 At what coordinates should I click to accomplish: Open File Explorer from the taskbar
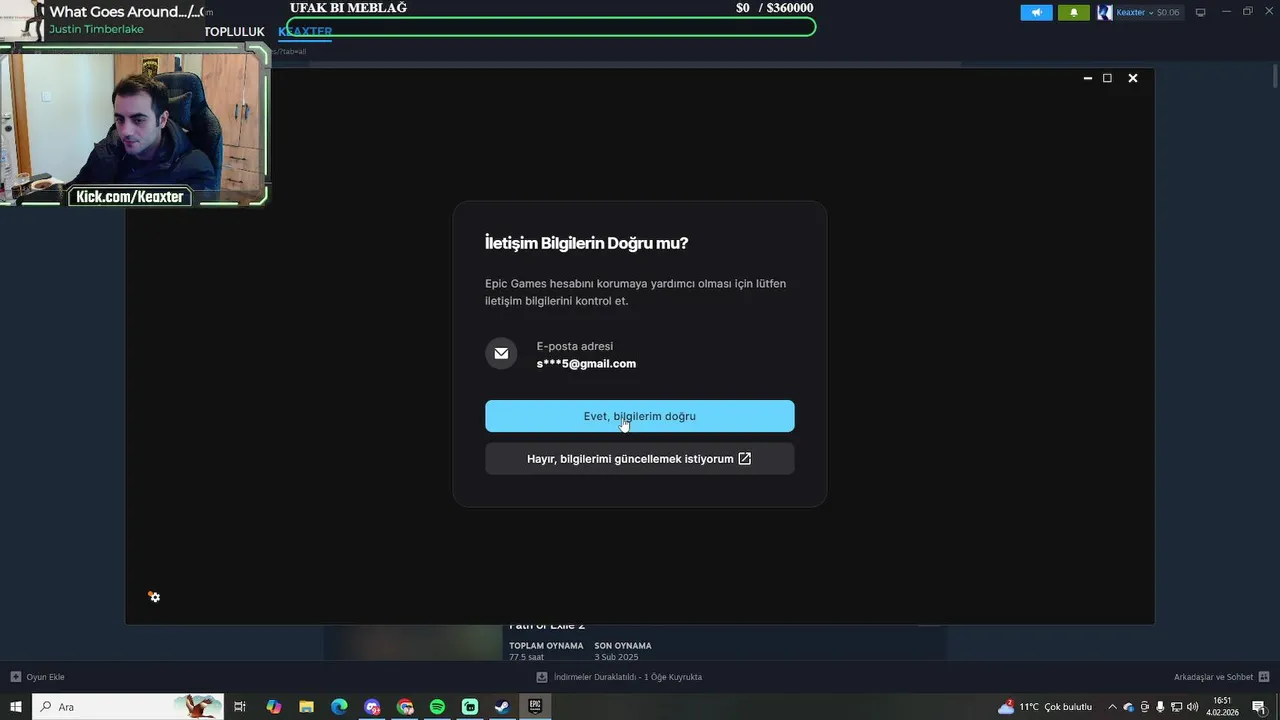pyautogui.click(x=306, y=707)
